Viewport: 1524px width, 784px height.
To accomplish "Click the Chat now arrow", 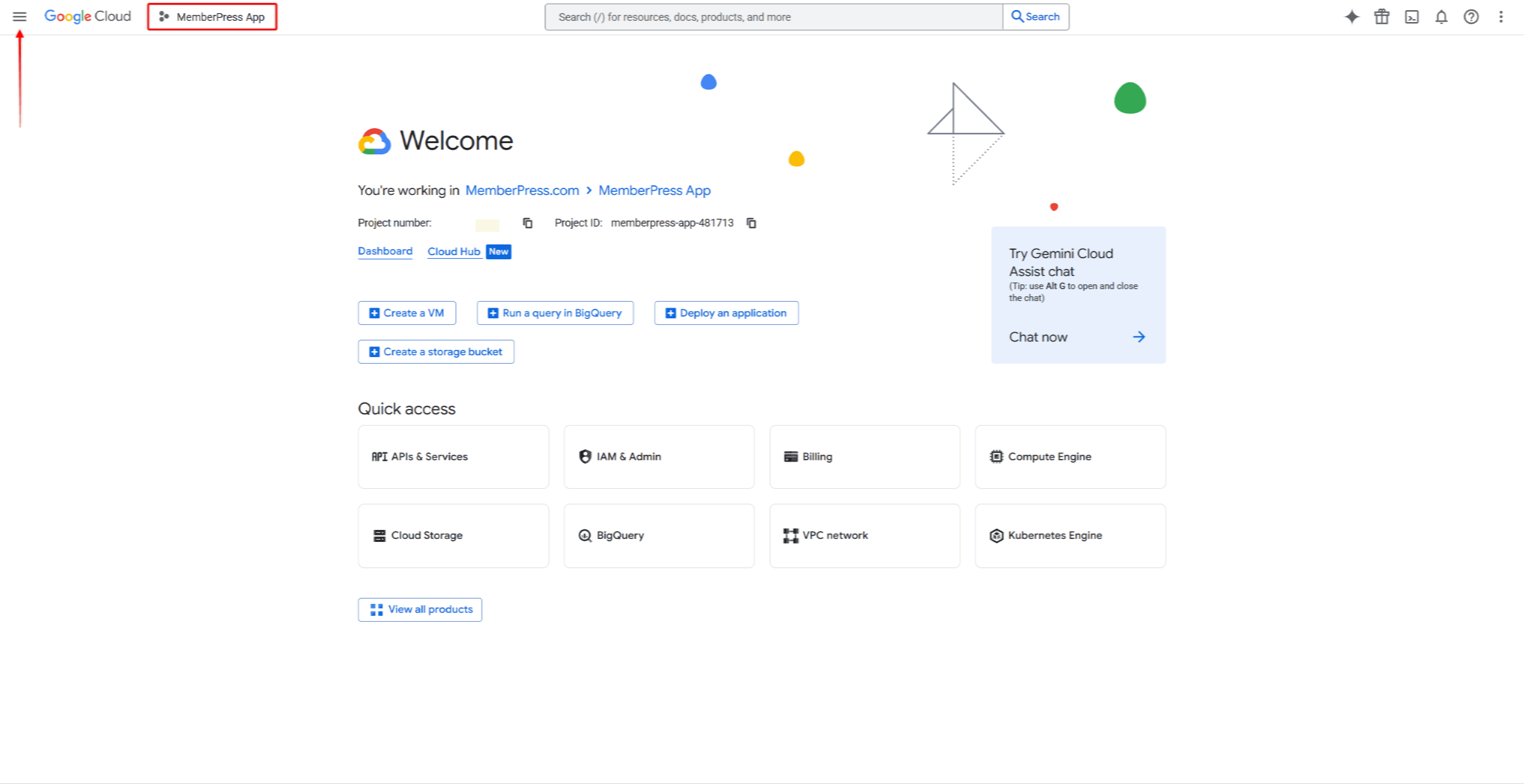I will coord(1139,337).
